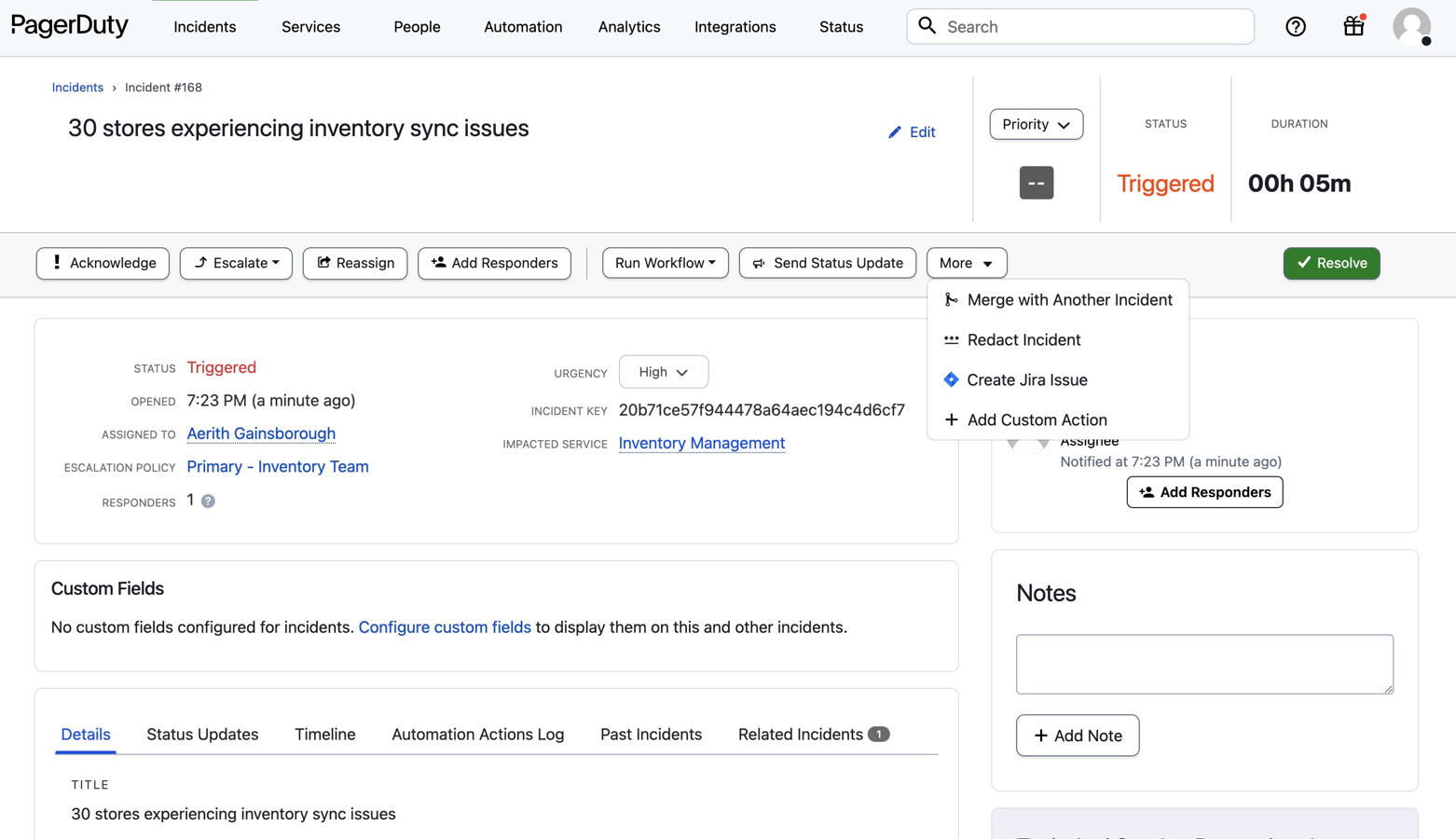This screenshot has width=1456, height=839.
Task: Switch to the Timeline tab
Action: 324,735
